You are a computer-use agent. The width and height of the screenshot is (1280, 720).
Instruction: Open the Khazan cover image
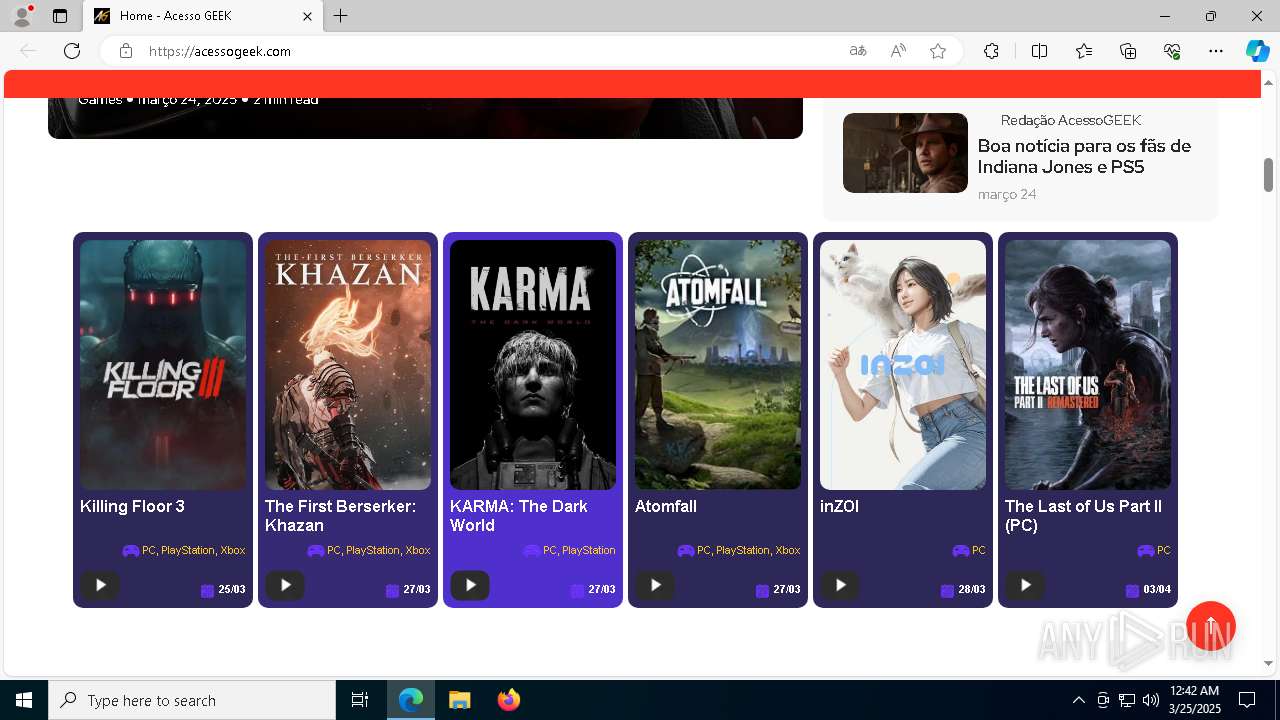tap(348, 365)
